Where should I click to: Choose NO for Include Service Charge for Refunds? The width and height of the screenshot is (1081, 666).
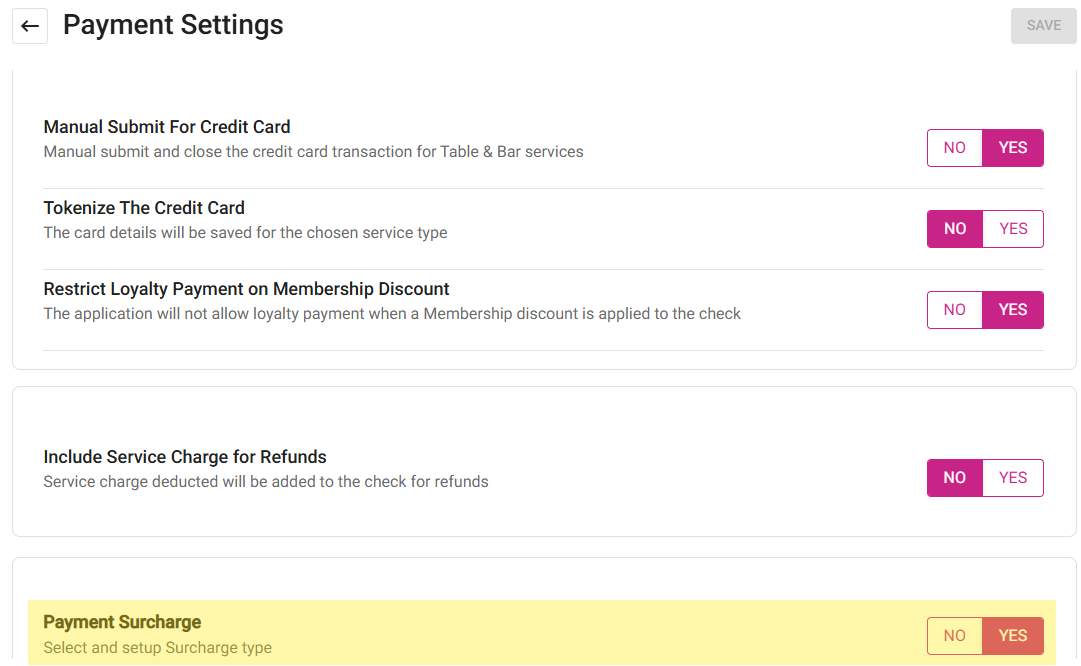point(955,478)
